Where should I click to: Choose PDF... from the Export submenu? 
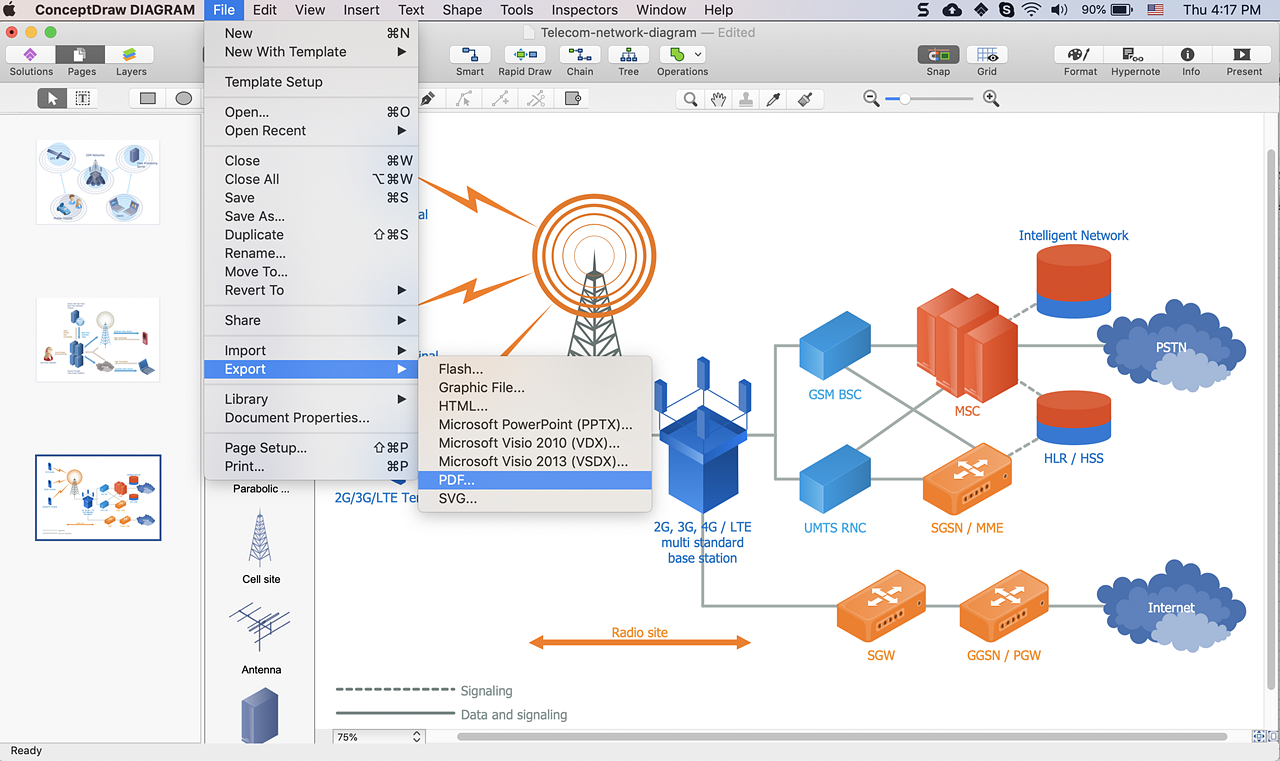coord(457,480)
